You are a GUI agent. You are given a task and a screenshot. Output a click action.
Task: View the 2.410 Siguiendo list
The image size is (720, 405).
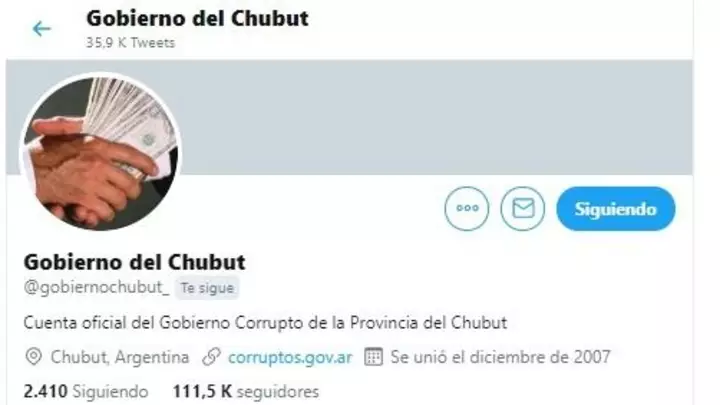(x=86, y=392)
